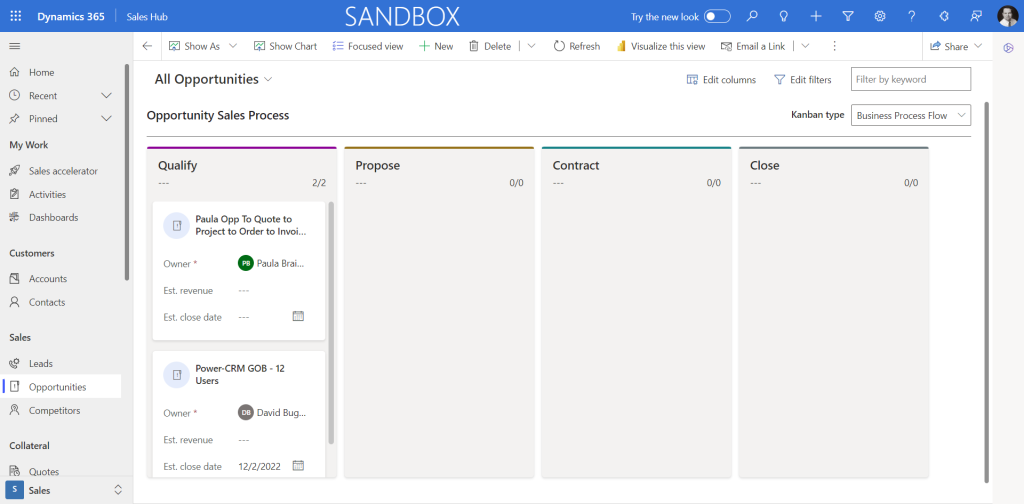Click the Close column header
Viewport: 1024px width, 504px height.
[x=765, y=166]
